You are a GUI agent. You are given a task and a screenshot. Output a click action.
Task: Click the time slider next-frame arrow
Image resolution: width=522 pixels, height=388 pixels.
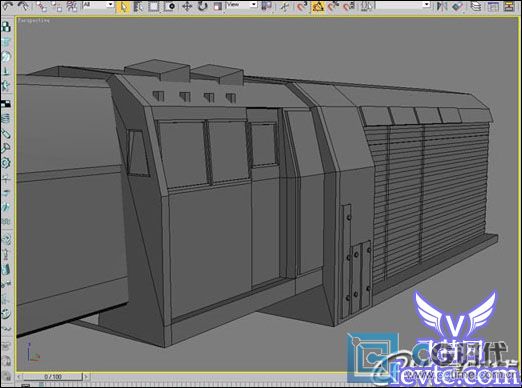pyautogui.click(x=86, y=377)
